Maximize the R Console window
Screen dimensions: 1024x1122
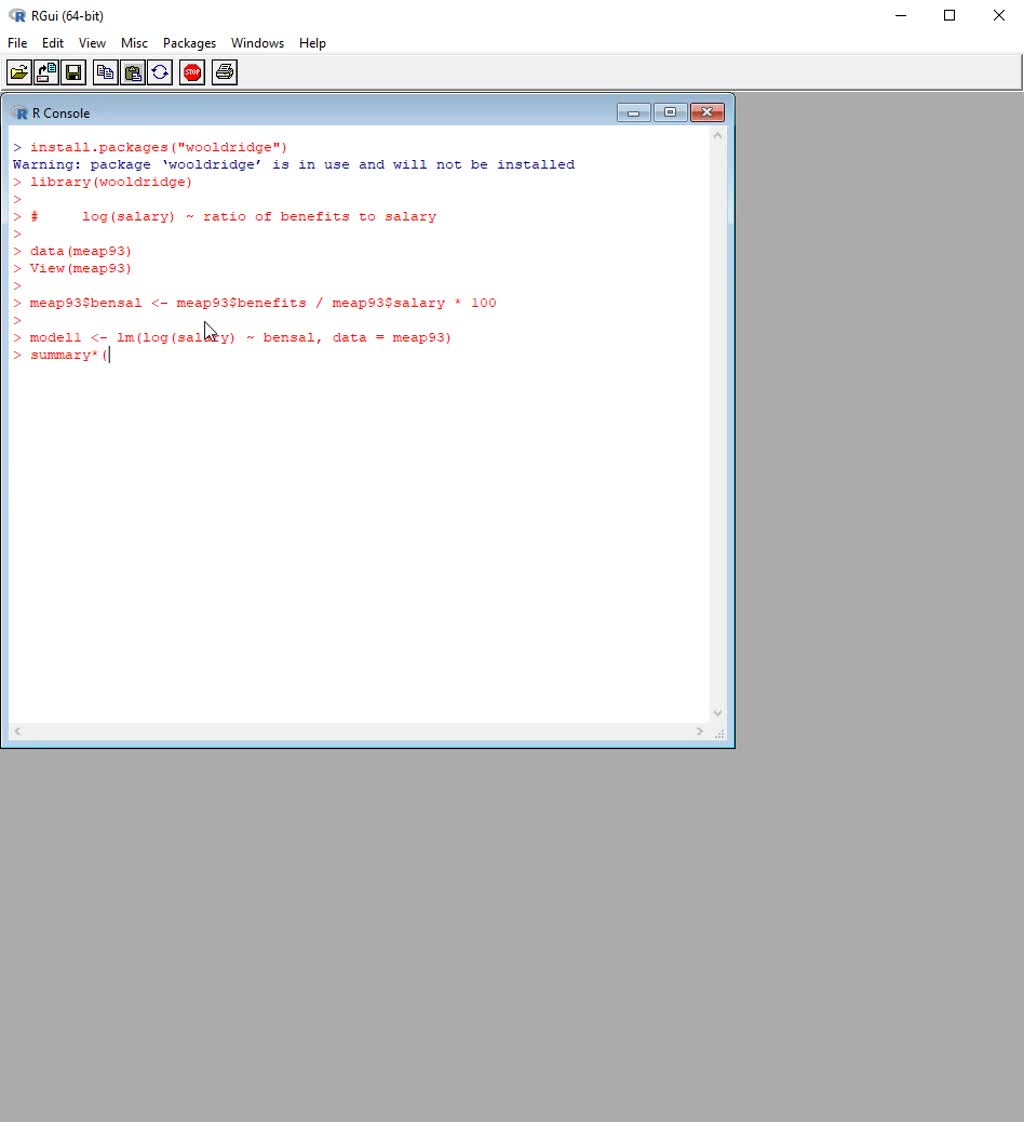click(670, 112)
